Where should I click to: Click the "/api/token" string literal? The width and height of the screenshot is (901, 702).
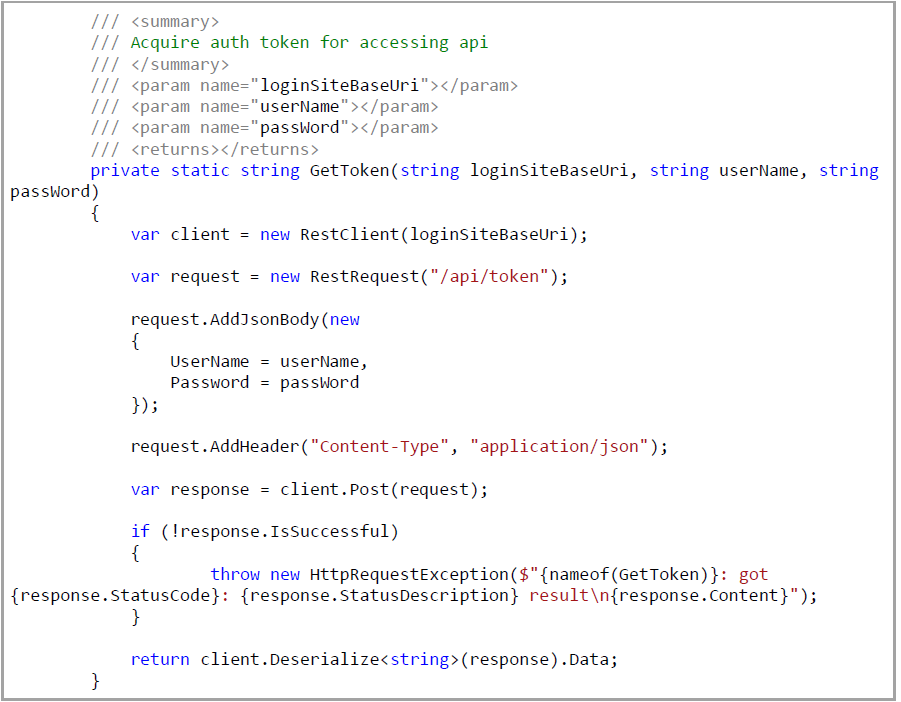click(489, 276)
